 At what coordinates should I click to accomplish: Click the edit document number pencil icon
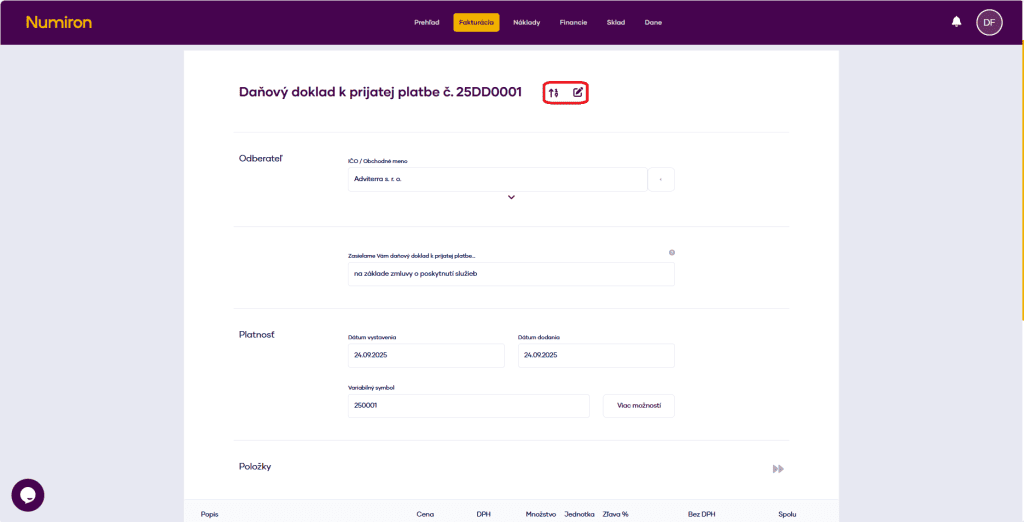578,93
